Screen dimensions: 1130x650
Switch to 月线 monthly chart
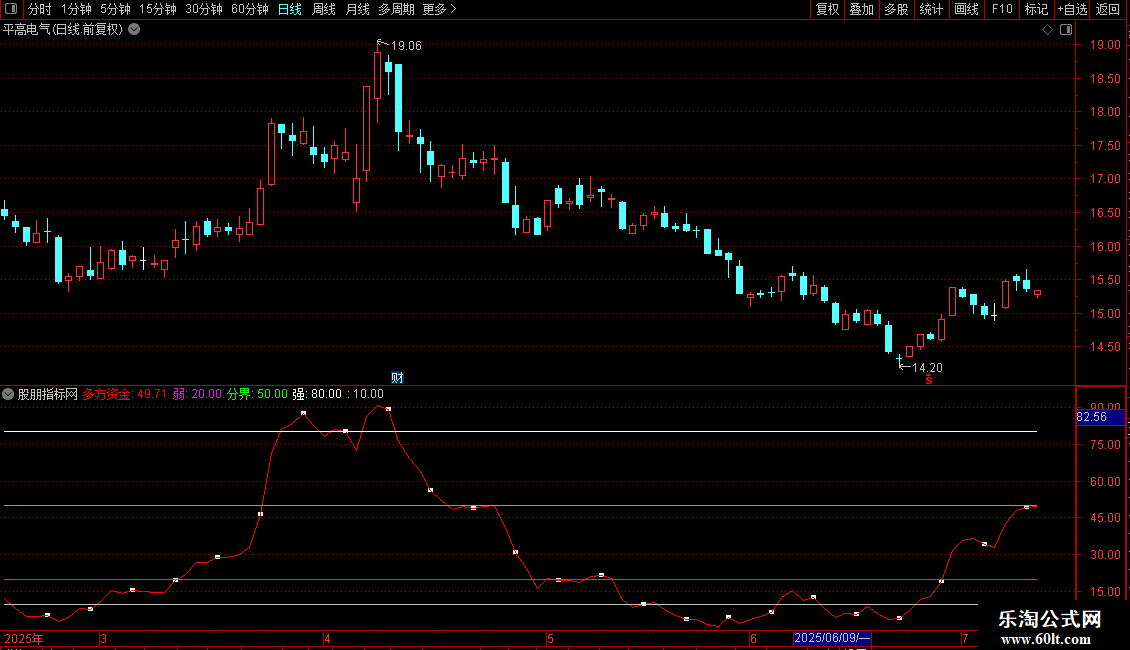click(x=357, y=9)
